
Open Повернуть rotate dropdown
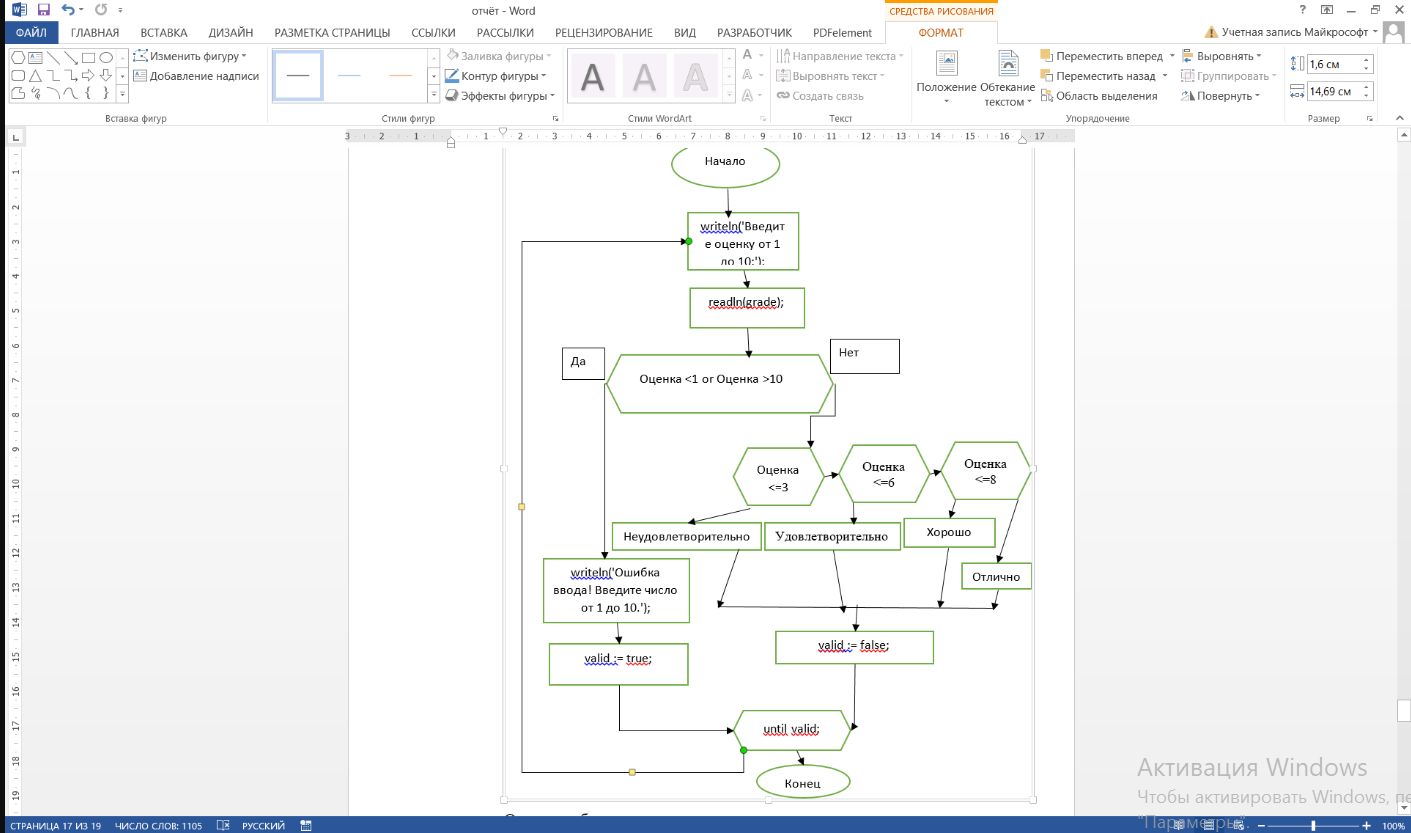point(1220,96)
